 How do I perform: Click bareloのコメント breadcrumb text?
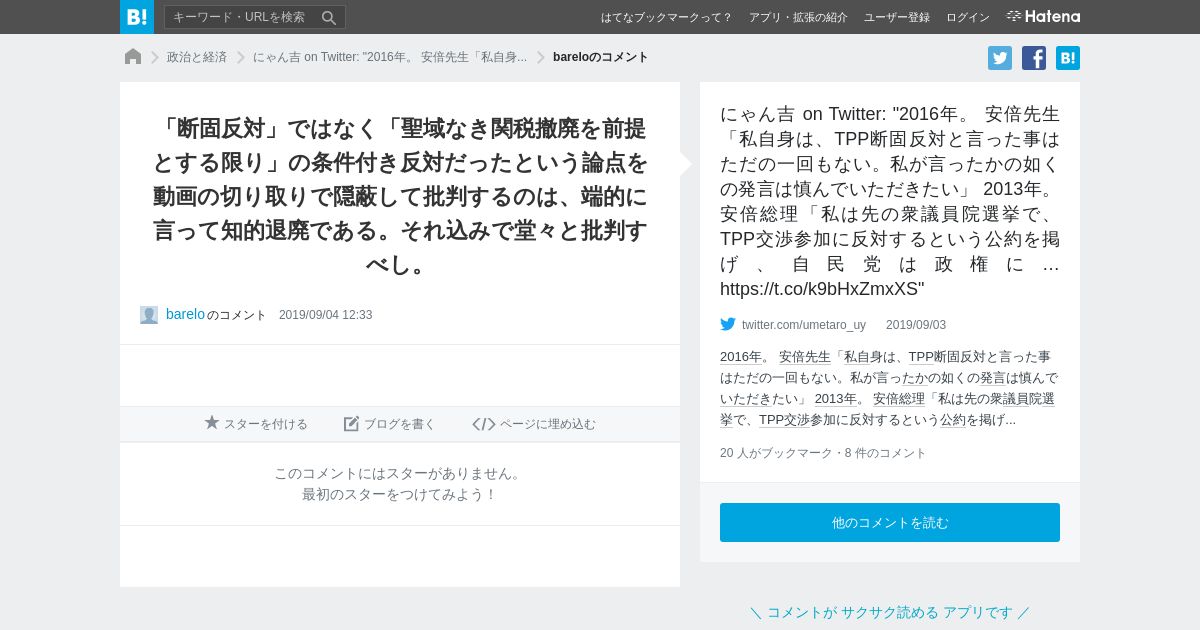pos(601,57)
